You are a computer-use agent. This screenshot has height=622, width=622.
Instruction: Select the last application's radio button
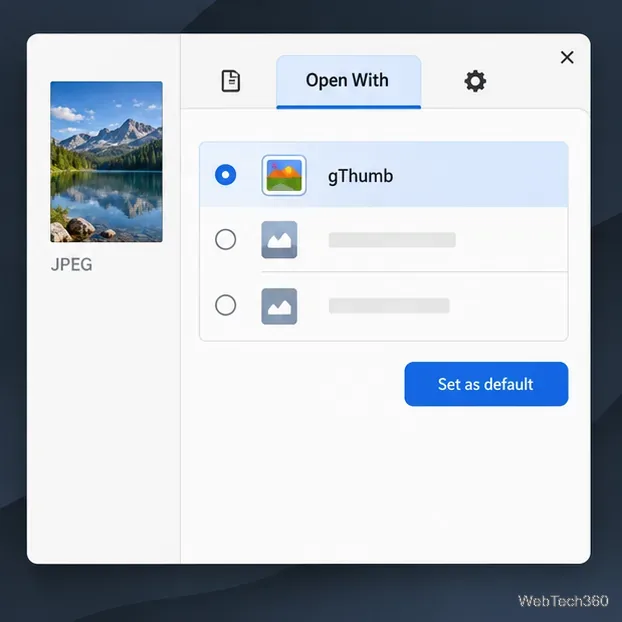(225, 305)
